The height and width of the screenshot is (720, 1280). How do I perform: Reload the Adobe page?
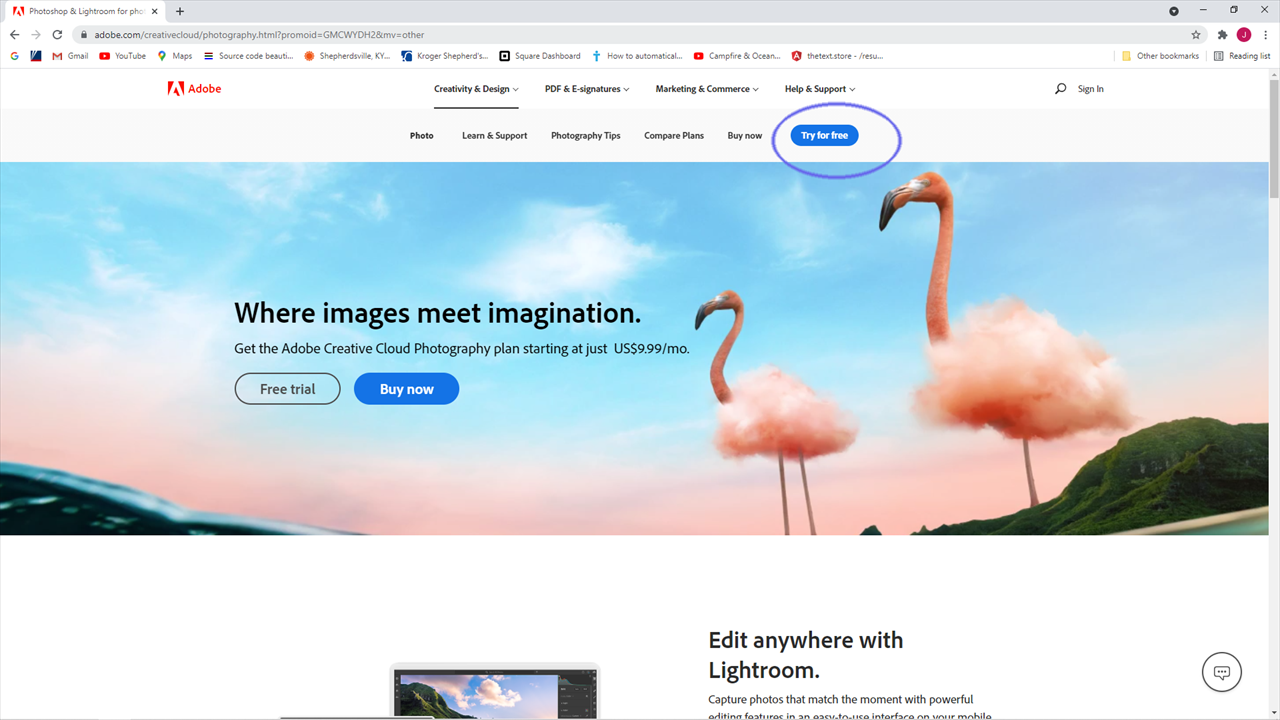tap(57, 34)
